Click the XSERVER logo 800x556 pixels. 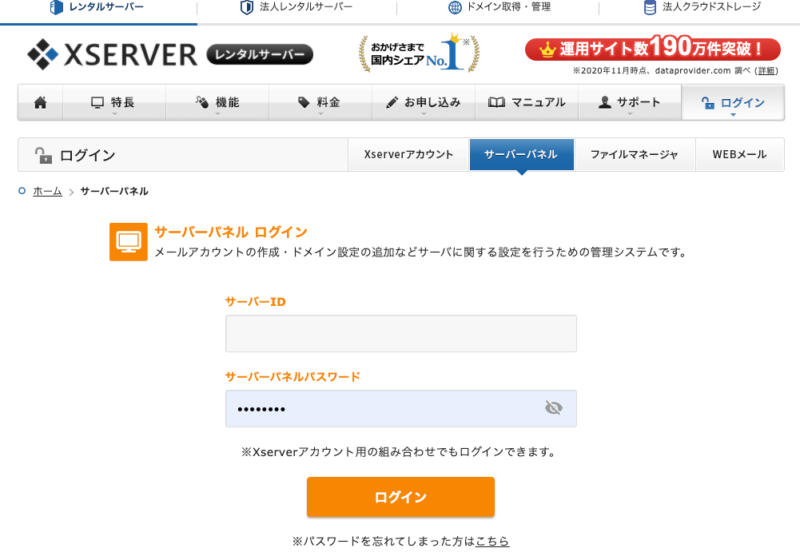[x=112, y=55]
